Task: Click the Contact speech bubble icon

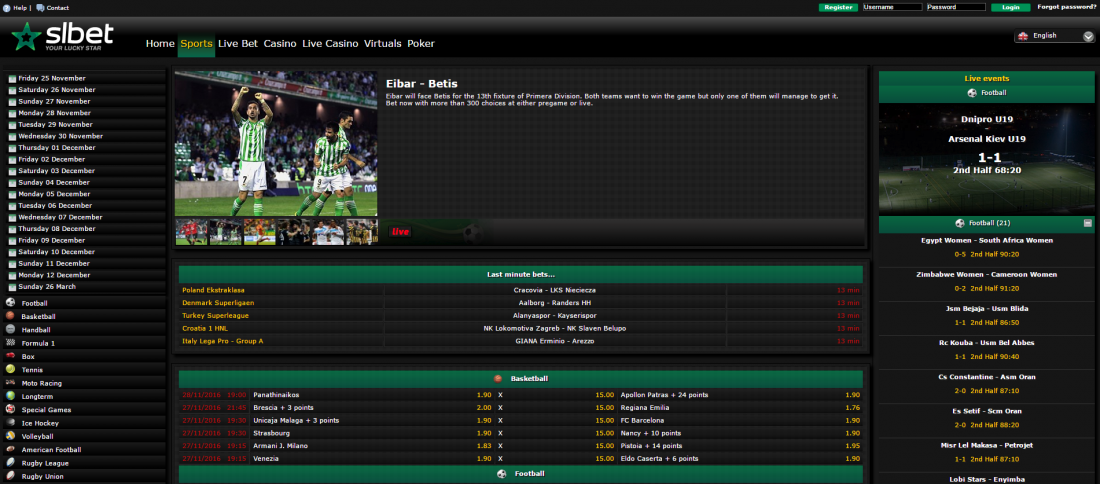Action: [40, 8]
